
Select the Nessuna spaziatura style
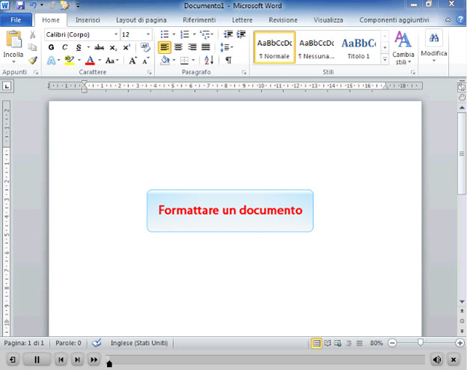[316, 47]
